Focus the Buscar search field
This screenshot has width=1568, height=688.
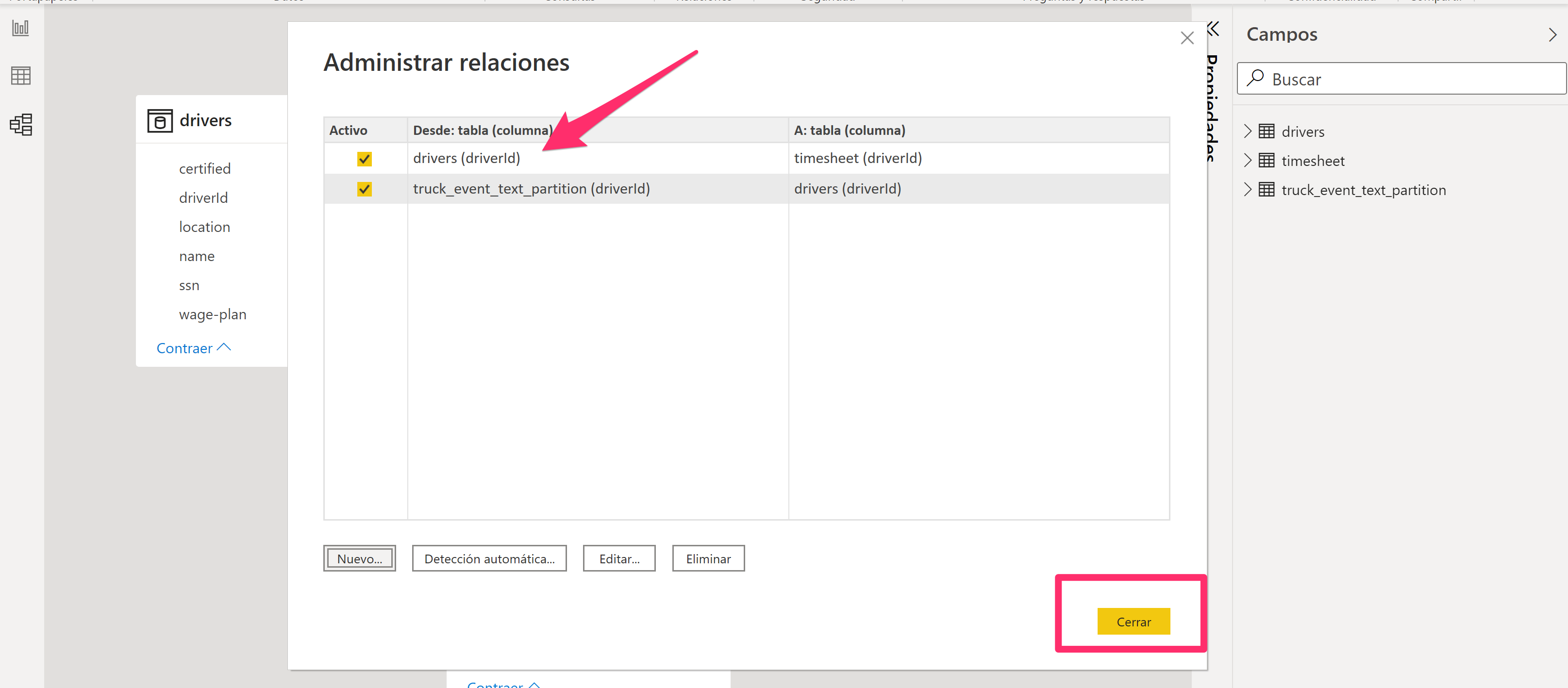[1401, 79]
